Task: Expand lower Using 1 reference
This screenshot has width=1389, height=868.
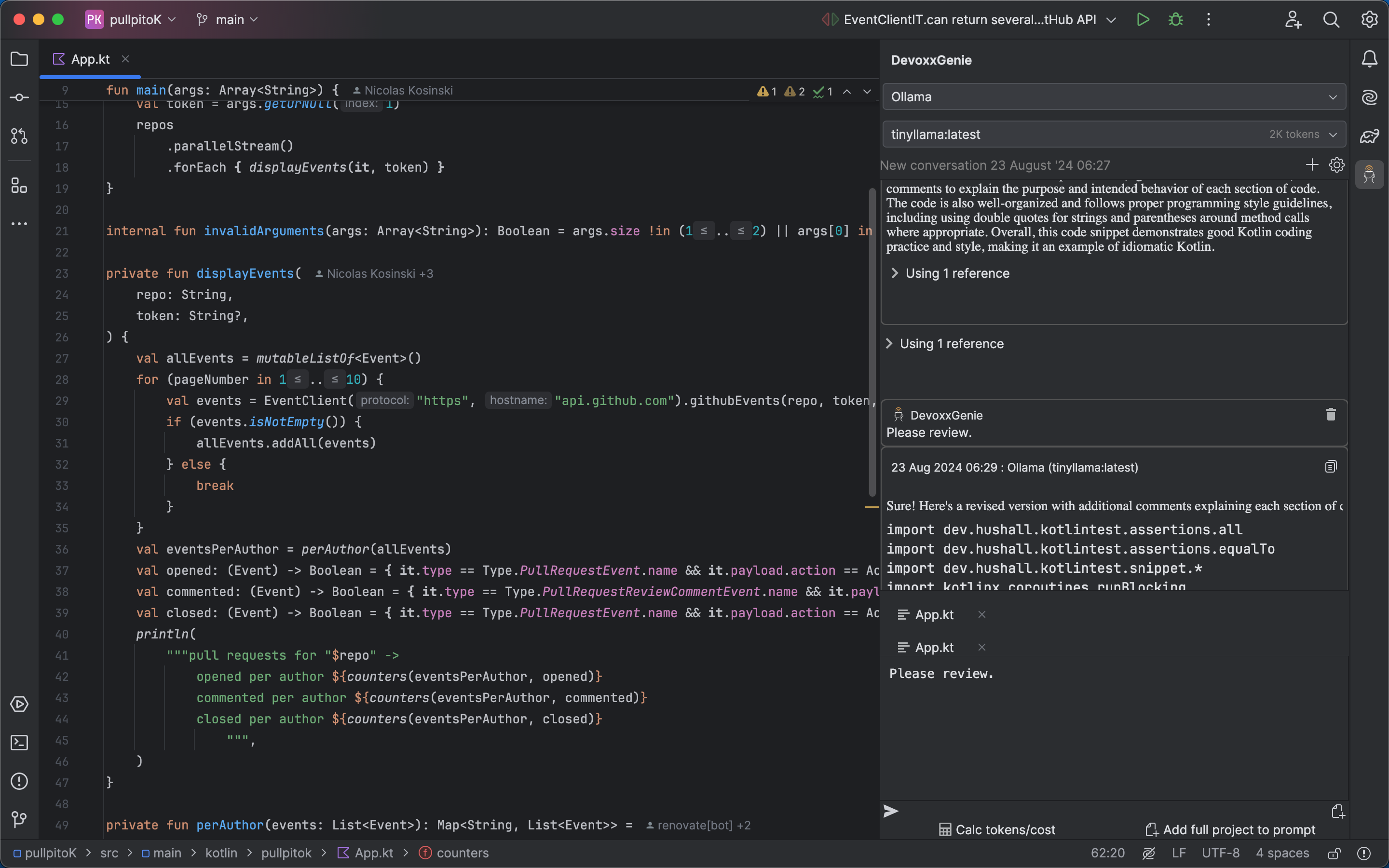Action: coord(944,344)
